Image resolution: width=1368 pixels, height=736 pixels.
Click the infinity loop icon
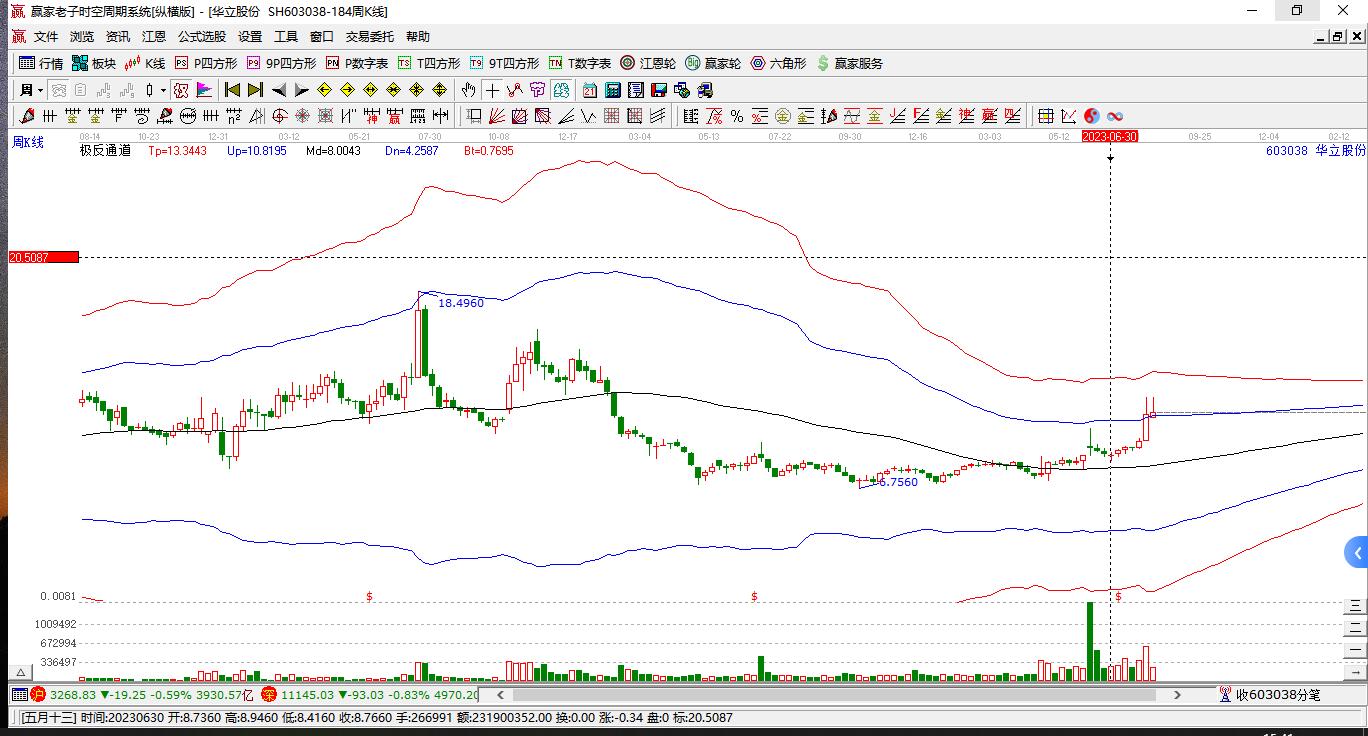pos(1114,116)
